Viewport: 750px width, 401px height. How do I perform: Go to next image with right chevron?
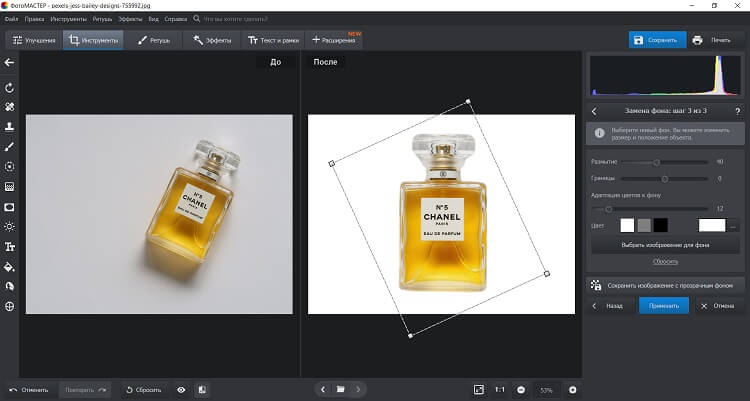pyautogui.click(x=358, y=389)
